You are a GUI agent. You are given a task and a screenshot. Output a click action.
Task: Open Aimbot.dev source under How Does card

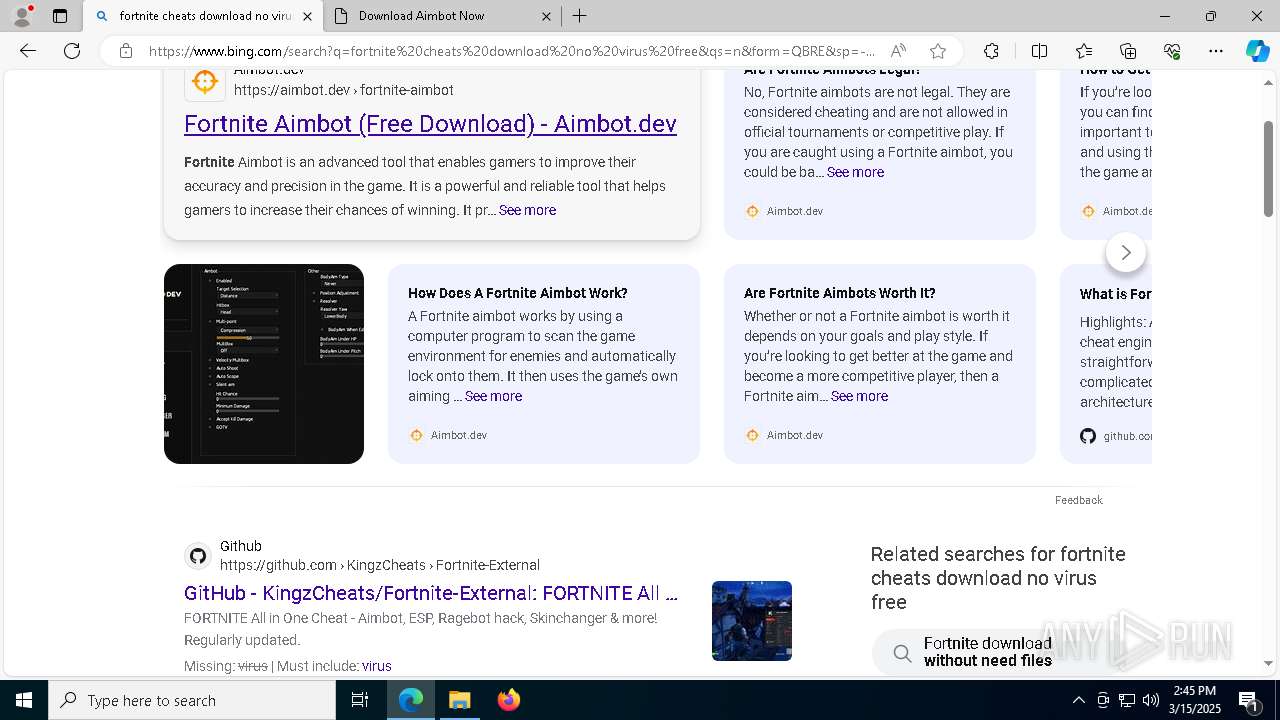448,435
